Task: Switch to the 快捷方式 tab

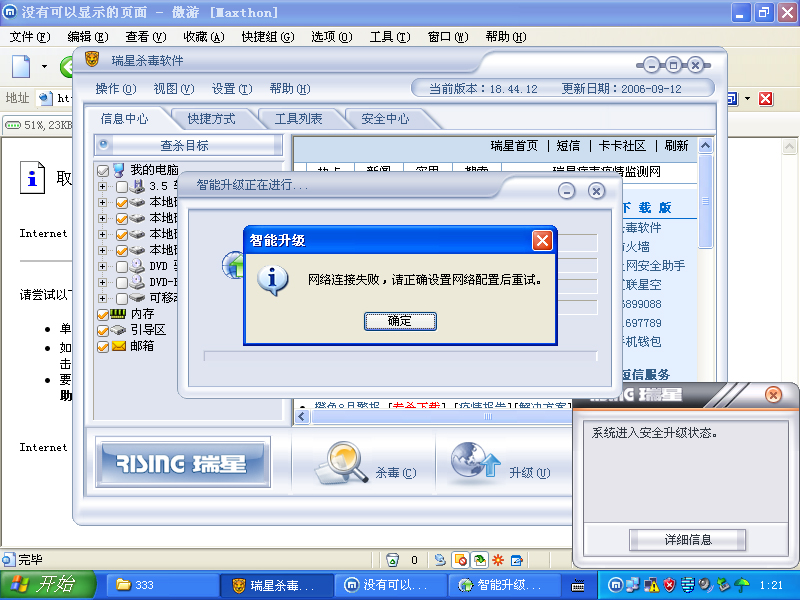Action: (211, 119)
